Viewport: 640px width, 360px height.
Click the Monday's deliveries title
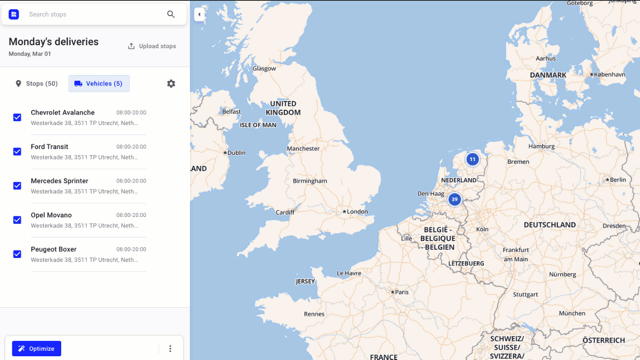(53, 42)
